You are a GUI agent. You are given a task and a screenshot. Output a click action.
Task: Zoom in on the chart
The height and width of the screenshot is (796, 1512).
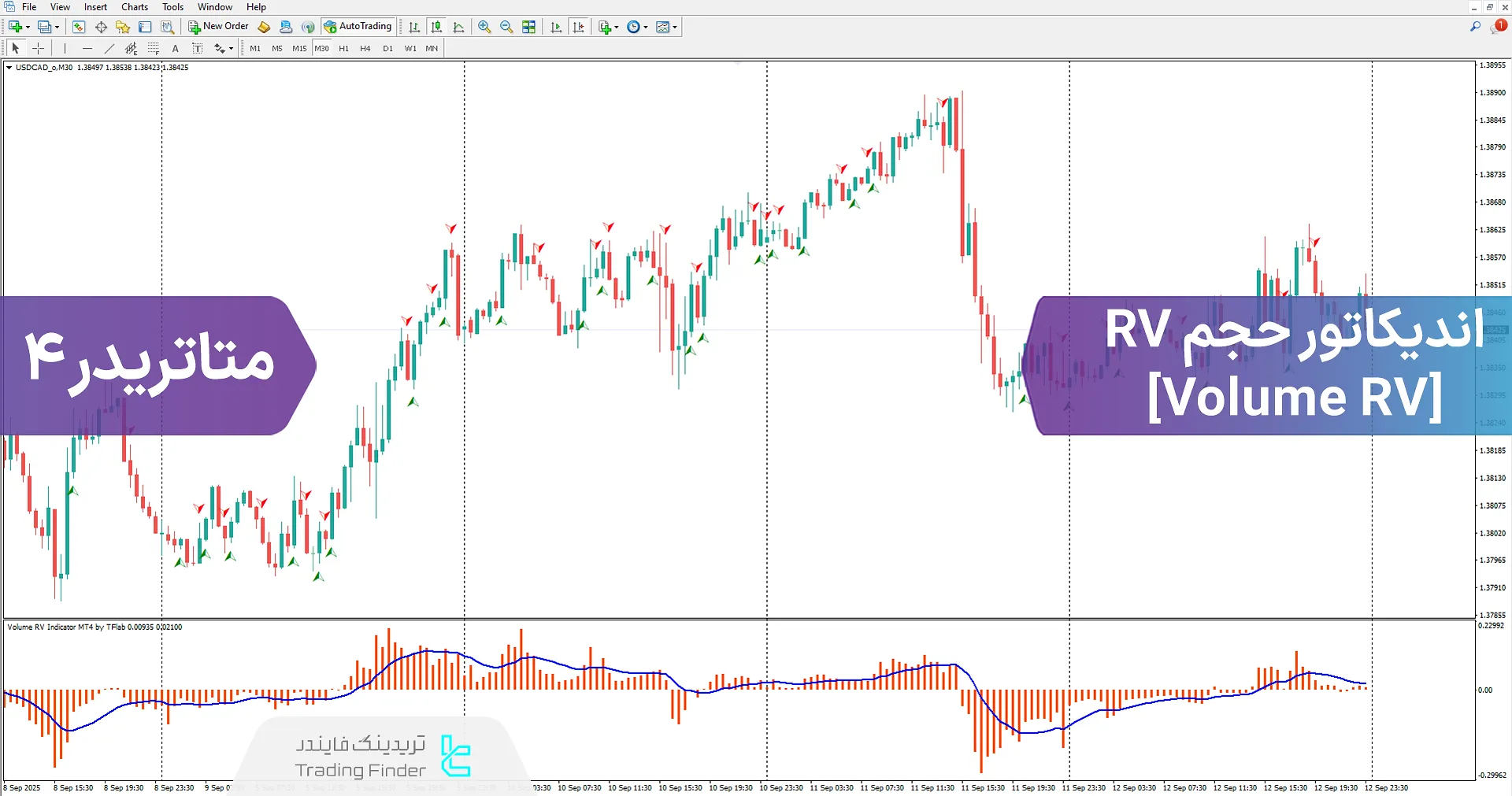click(x=484, y=26)
